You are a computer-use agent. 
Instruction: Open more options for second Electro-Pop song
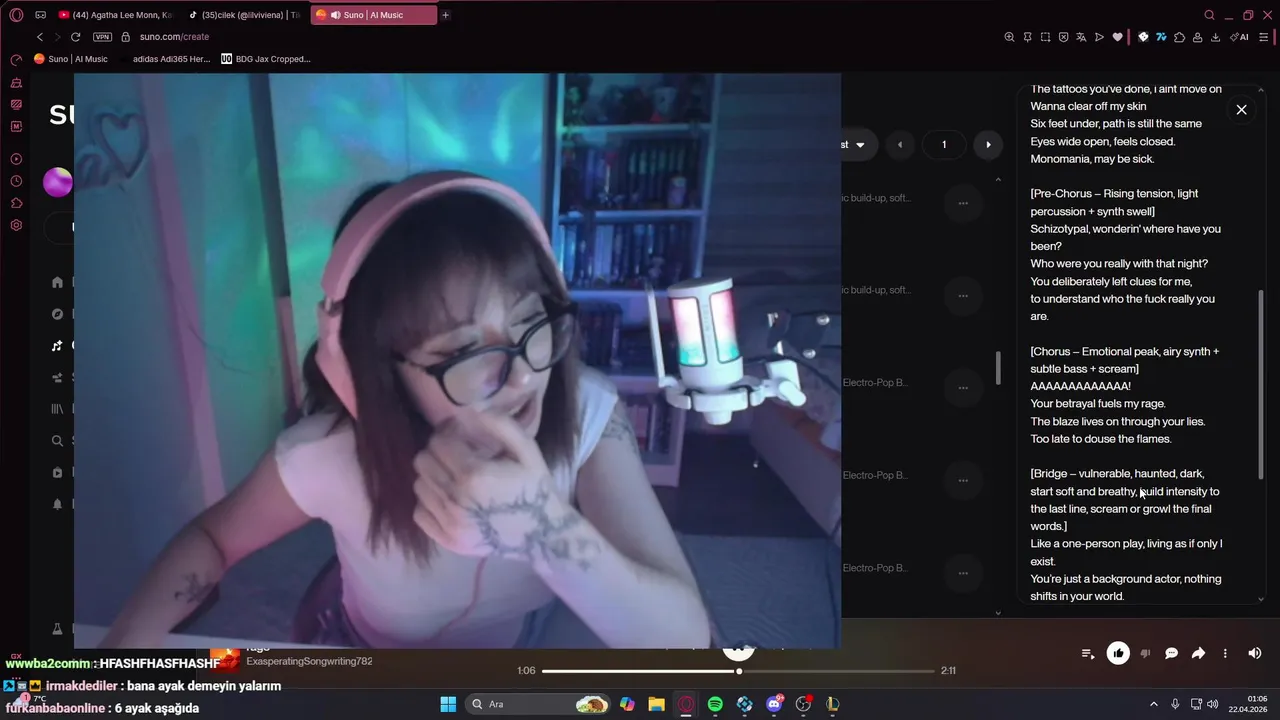pyautogui.click(x=963, y=480)
